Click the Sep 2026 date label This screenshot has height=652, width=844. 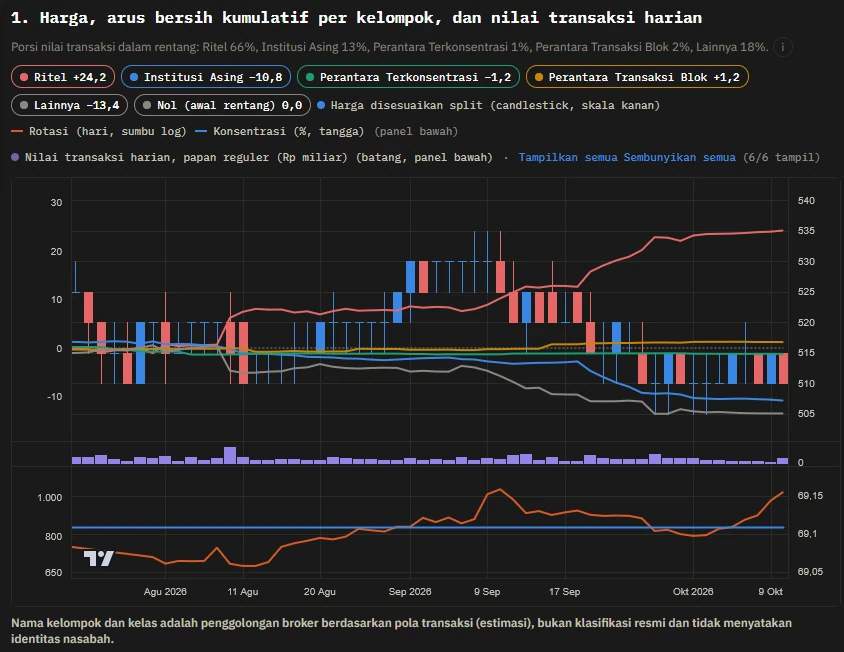coord(410,592)
